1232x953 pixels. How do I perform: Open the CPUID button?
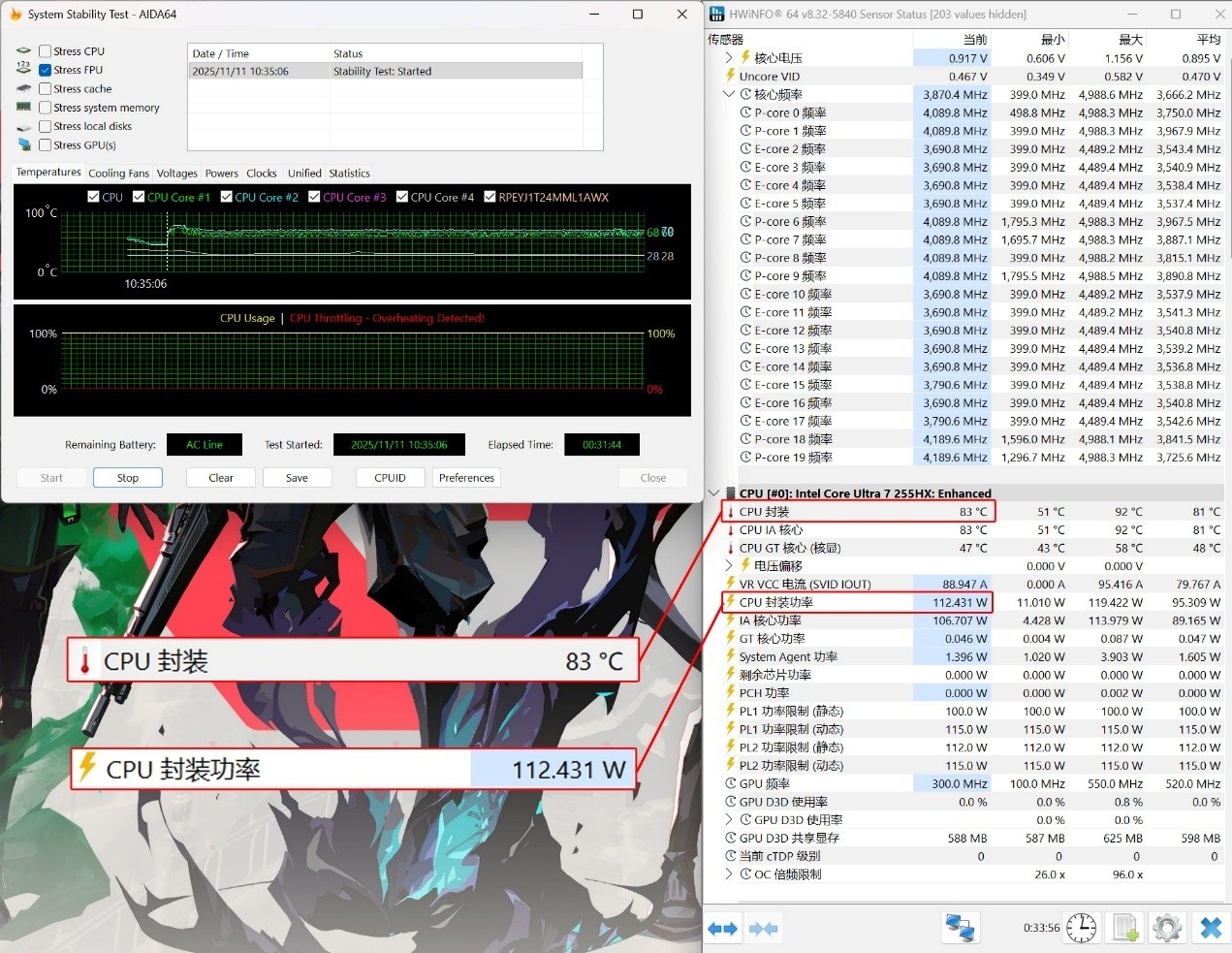tap(390, 478)
